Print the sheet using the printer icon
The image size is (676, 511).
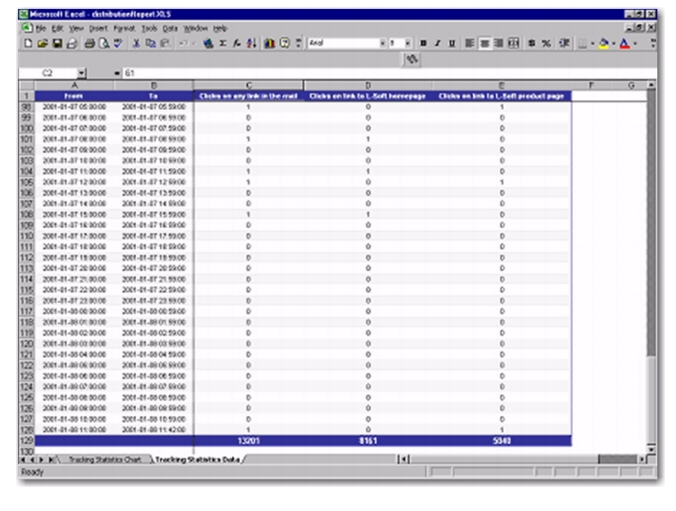(89, 44)
